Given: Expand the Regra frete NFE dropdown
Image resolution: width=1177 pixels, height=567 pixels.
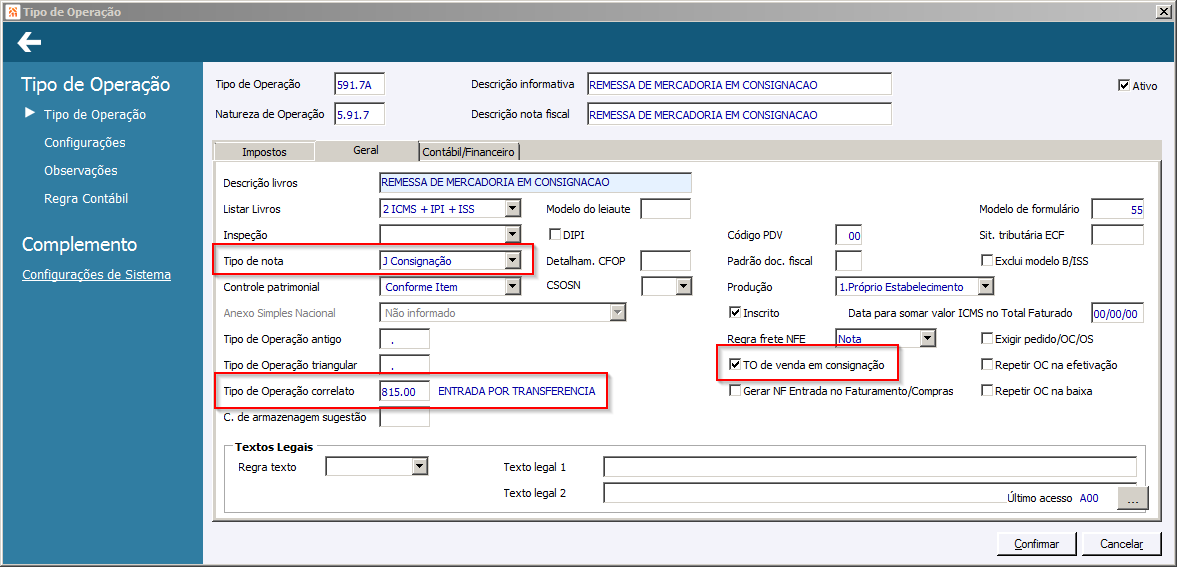Looking at the screenshot, I should 929,339.
